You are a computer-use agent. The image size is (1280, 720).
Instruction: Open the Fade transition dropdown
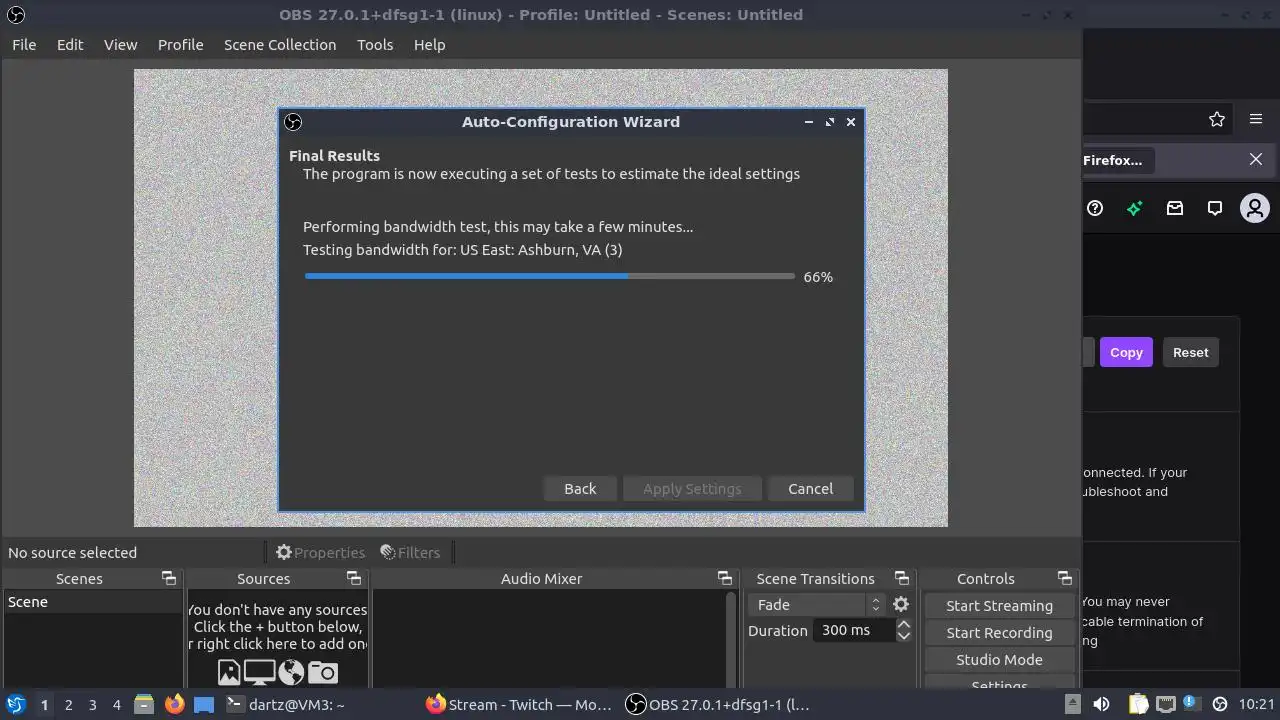pyautogui.click(x=816, y=605)
